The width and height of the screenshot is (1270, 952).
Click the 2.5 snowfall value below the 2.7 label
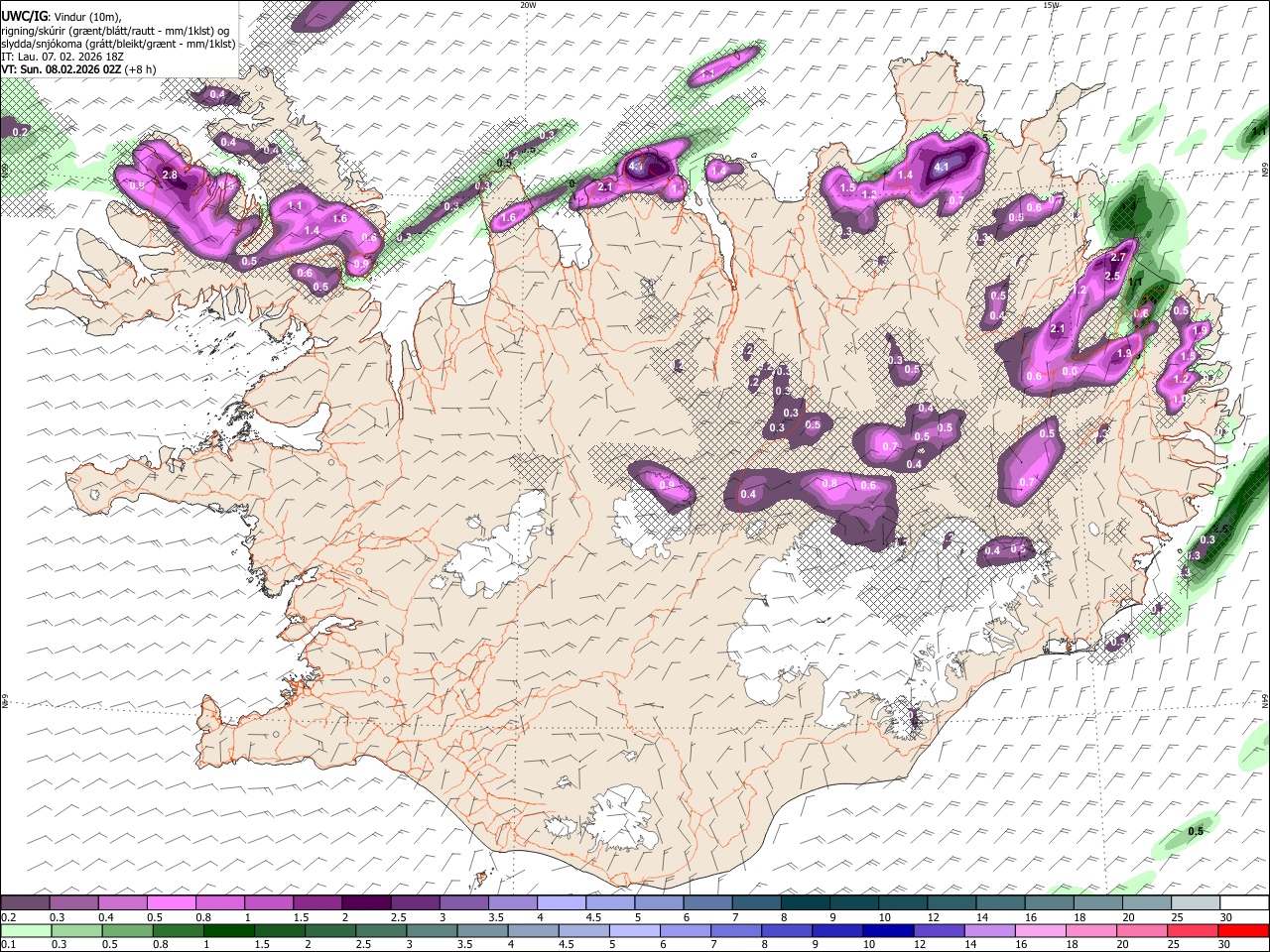click(x=1112, y=277)
